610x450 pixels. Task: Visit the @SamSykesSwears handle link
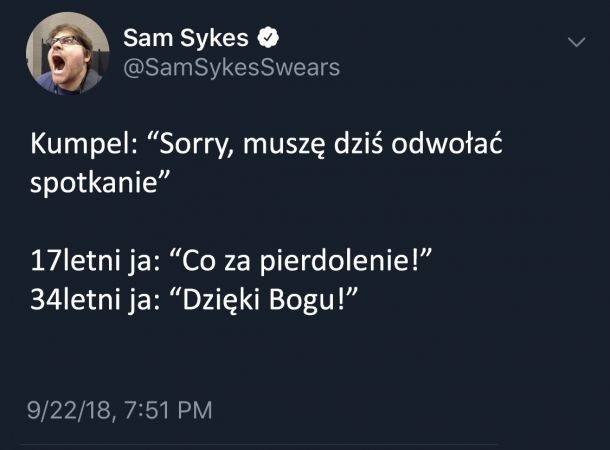coord(230,67)
